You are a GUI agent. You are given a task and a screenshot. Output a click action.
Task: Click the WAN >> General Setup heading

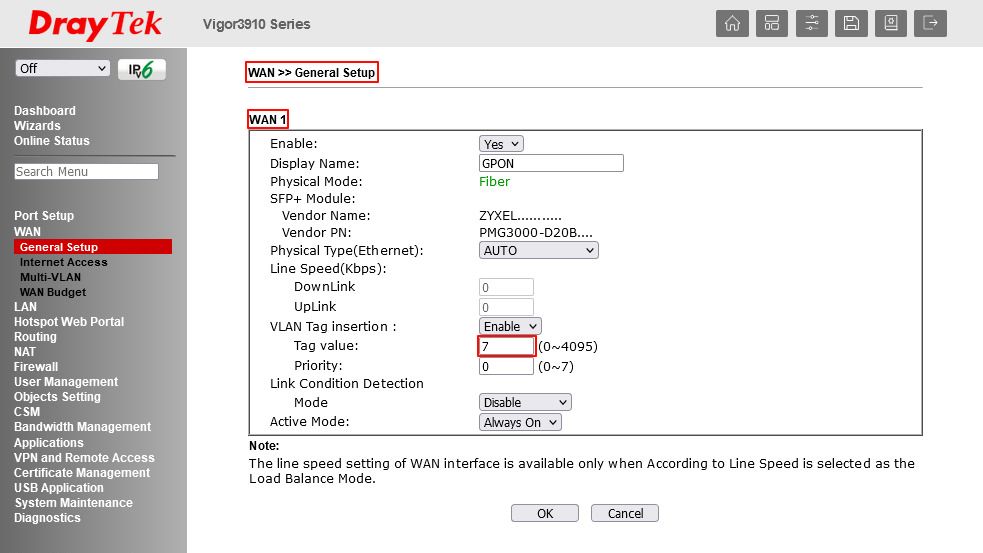pos(312,73)
